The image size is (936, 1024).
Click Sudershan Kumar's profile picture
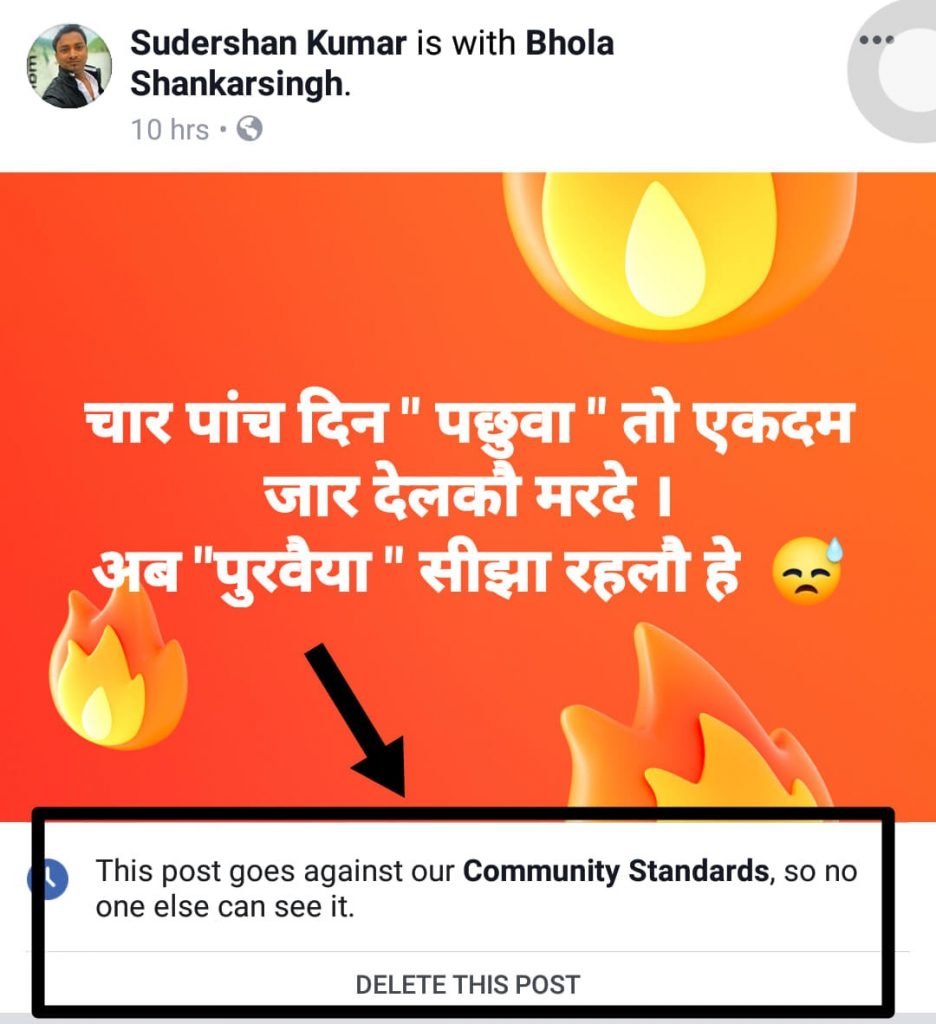(69, 66)
